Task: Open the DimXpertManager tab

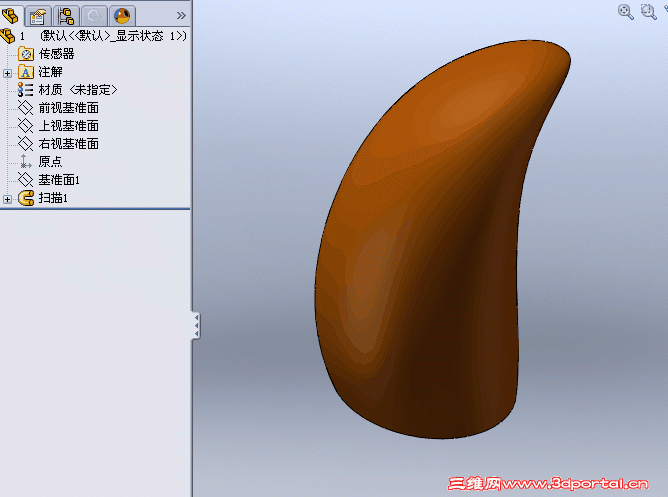Action: (94, 16)
